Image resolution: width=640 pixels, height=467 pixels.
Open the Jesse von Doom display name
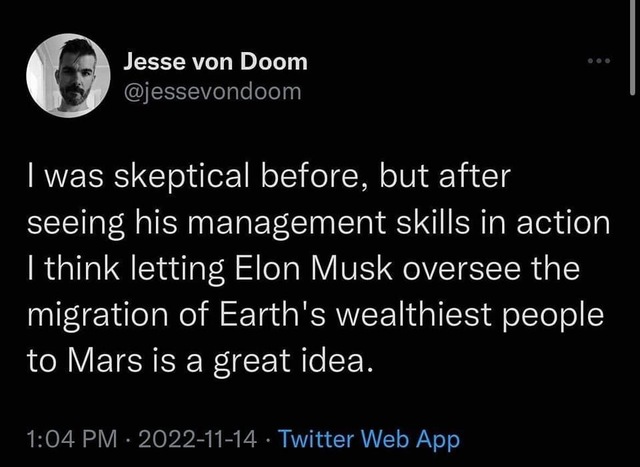pos(215,62)
